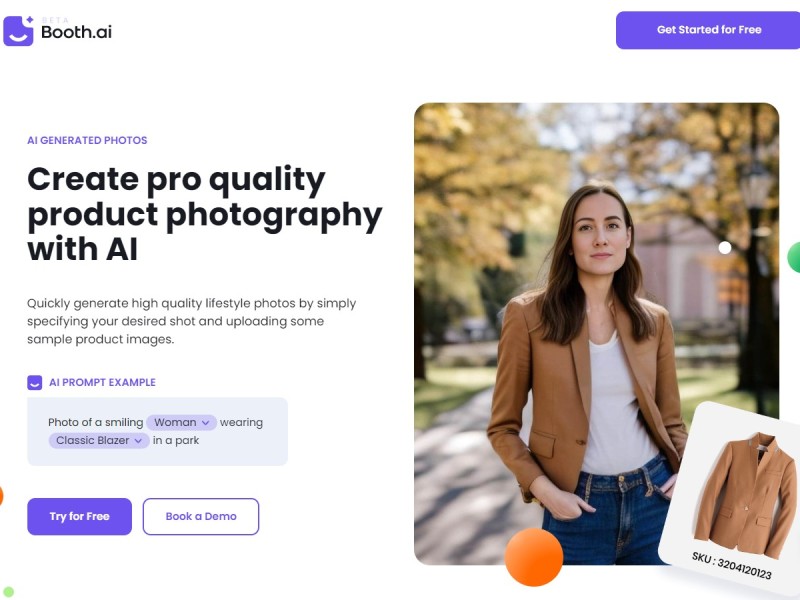Click the small green dot at bottom-left corner
This screenshot has height=600, width=800.
pos(8,592)
